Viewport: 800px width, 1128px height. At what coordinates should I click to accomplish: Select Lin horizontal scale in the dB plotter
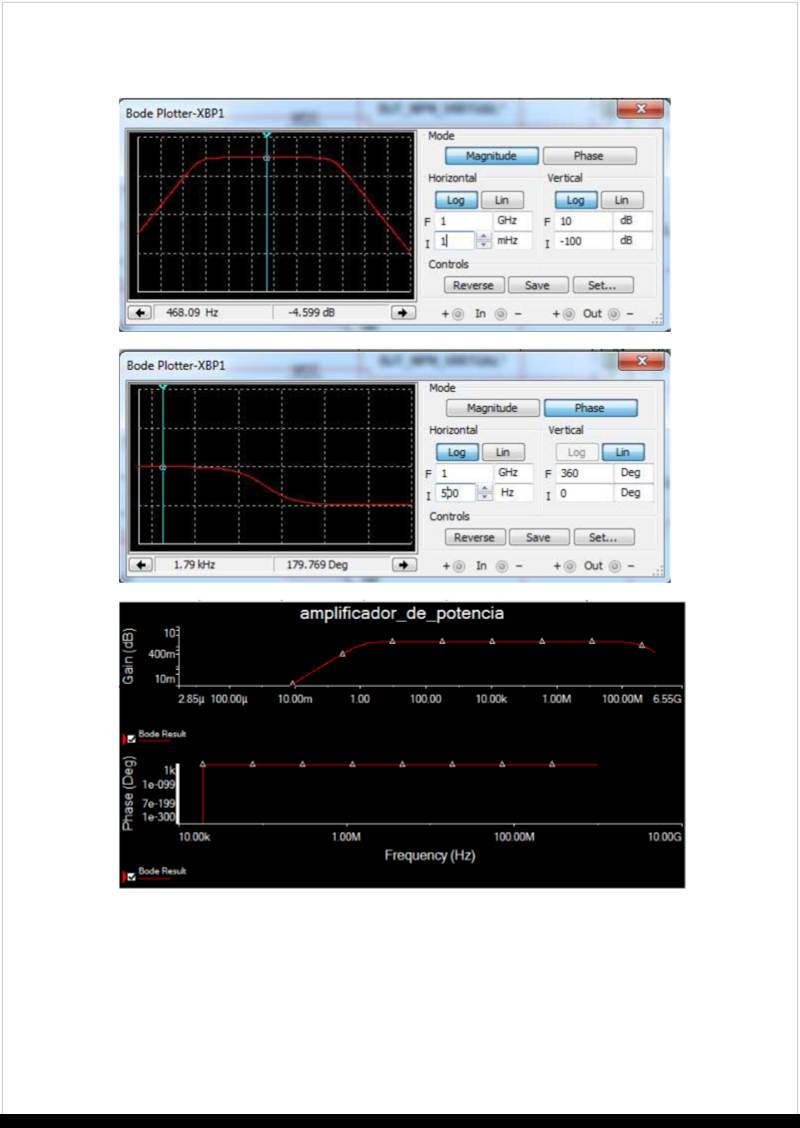(502, 200)
